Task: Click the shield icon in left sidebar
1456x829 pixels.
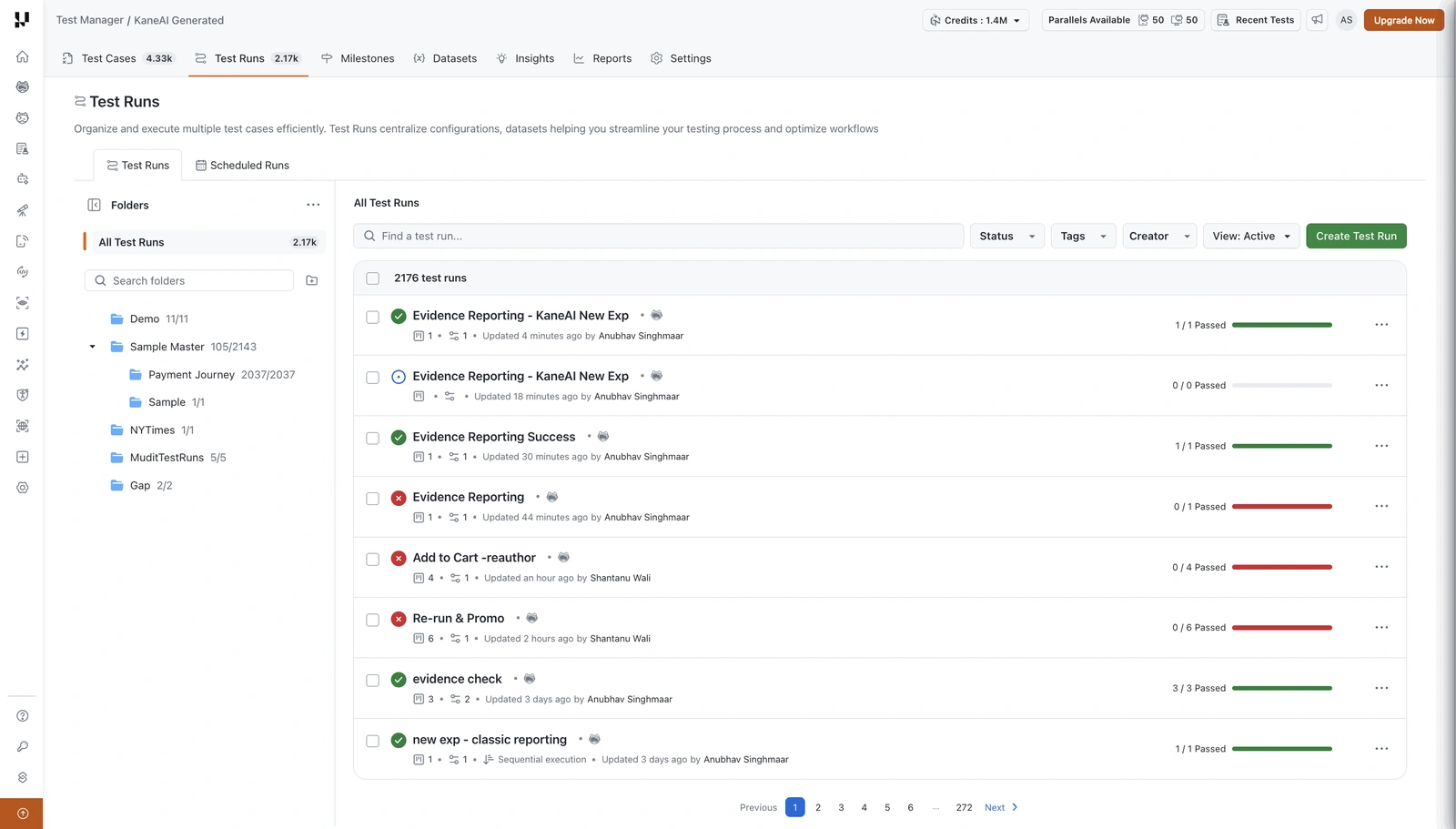Action: [23, 395]
